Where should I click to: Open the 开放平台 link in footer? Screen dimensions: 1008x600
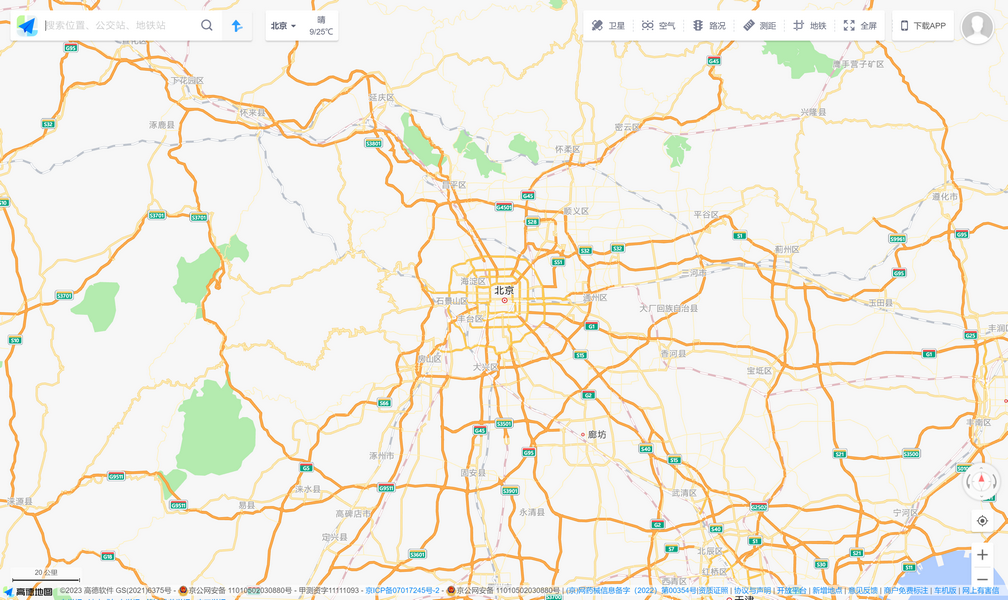[x=791, y=591]
